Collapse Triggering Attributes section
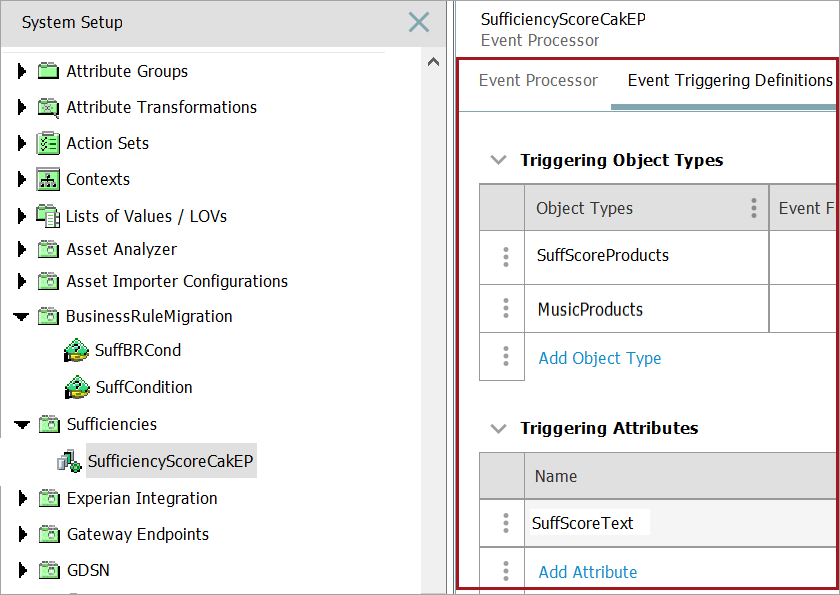The height and width of the screenshot is (595, 840). 497,428
